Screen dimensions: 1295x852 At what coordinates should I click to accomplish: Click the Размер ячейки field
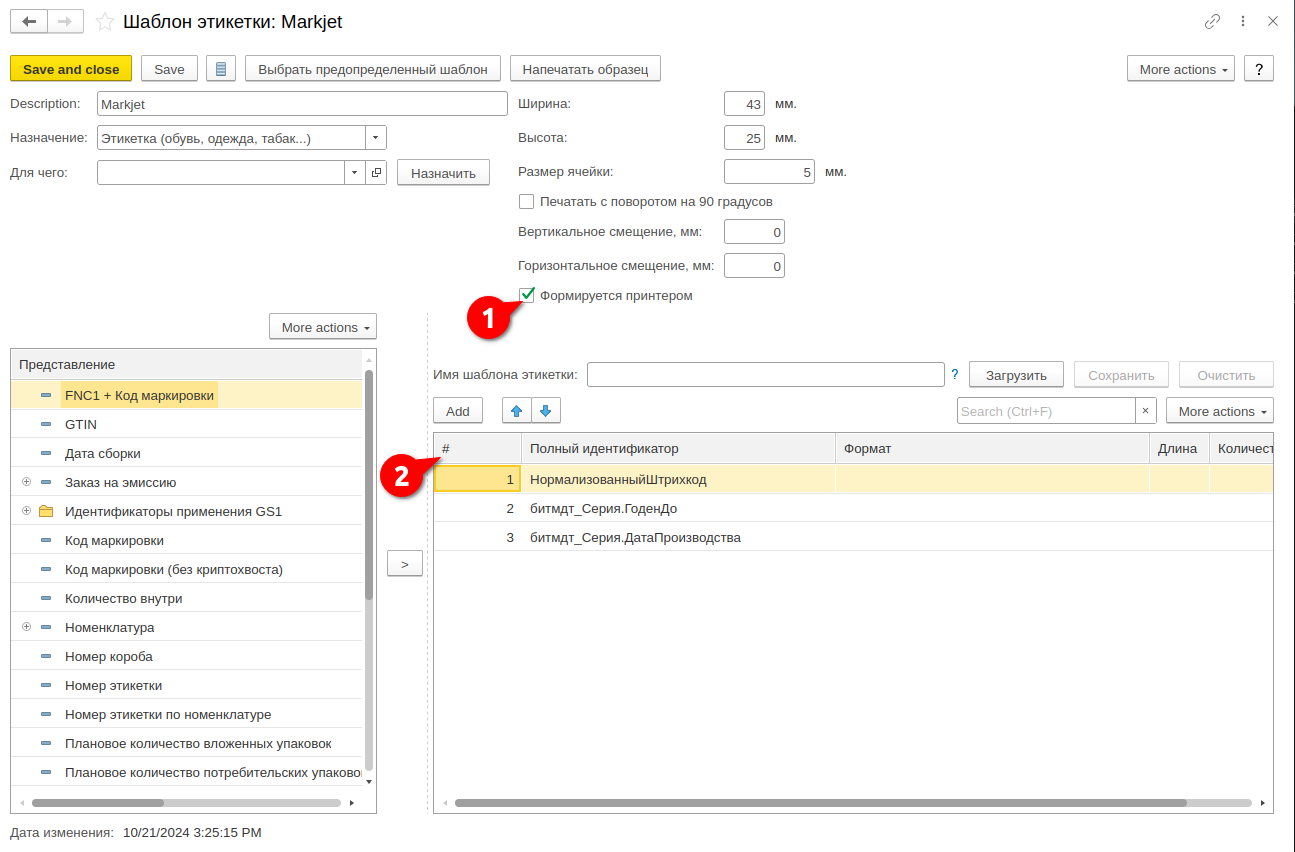(x=769, y=172)
